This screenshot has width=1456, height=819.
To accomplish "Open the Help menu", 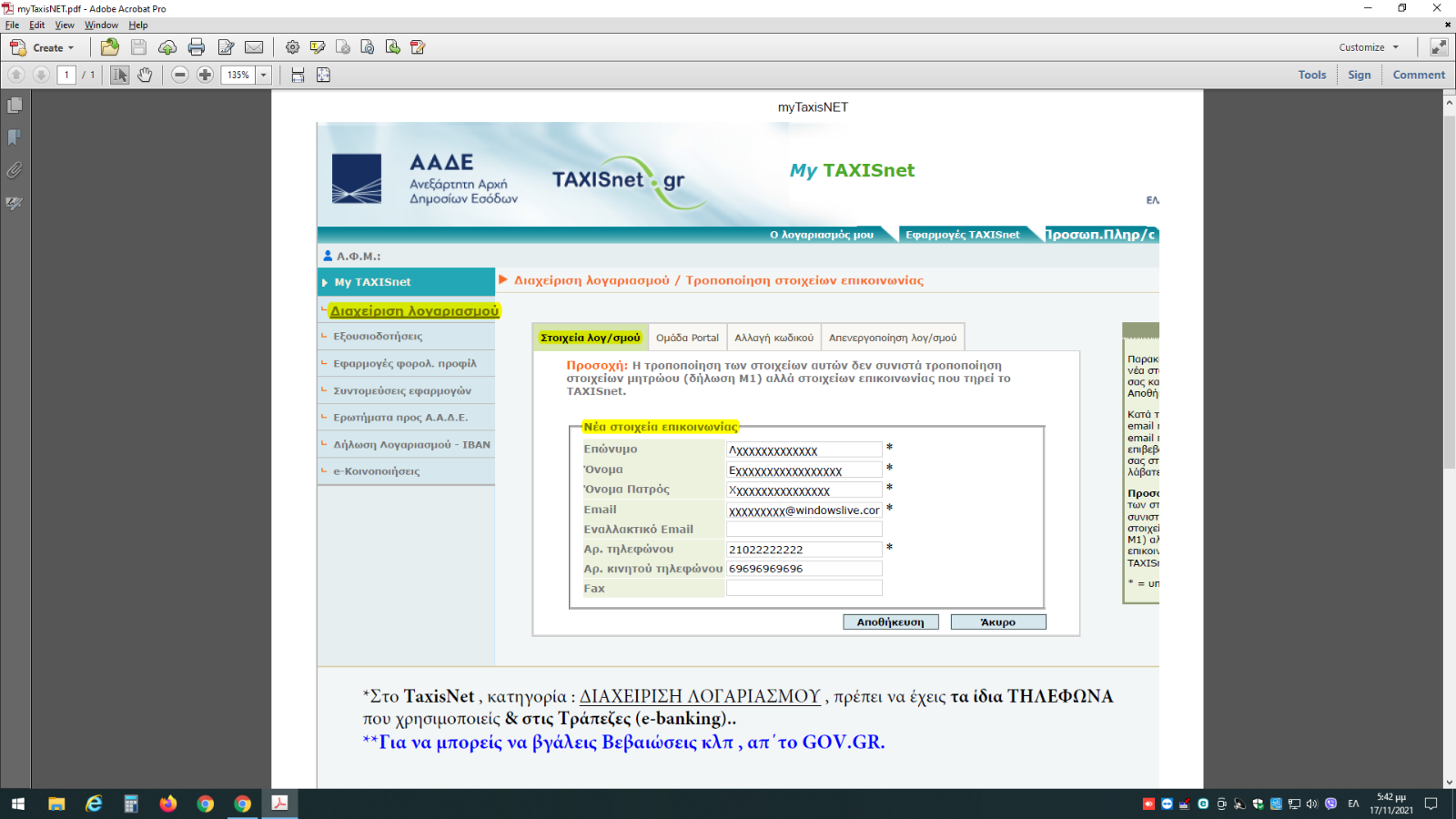I will click(138, 25).
